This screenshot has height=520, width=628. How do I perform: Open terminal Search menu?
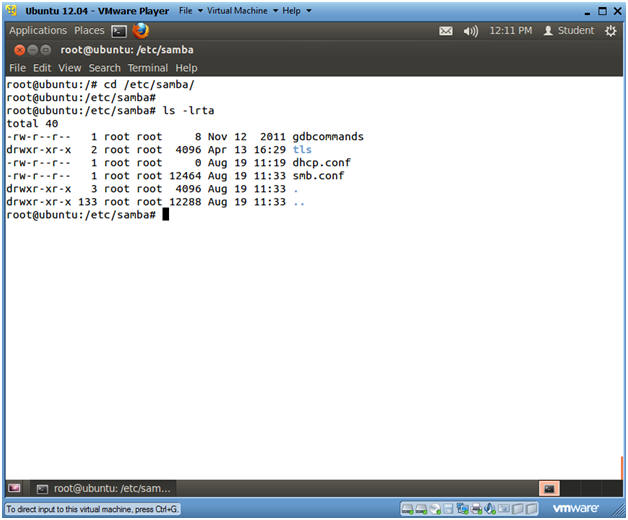point(105,68)
